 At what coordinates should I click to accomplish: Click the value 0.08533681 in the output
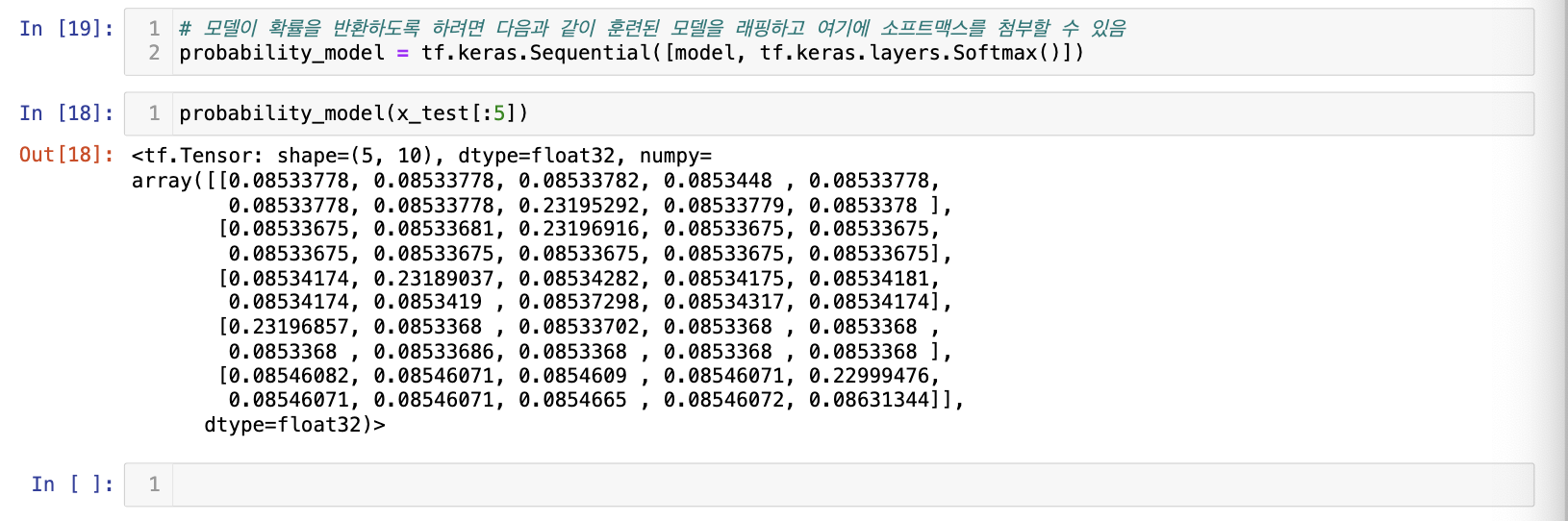coord(433,229)
